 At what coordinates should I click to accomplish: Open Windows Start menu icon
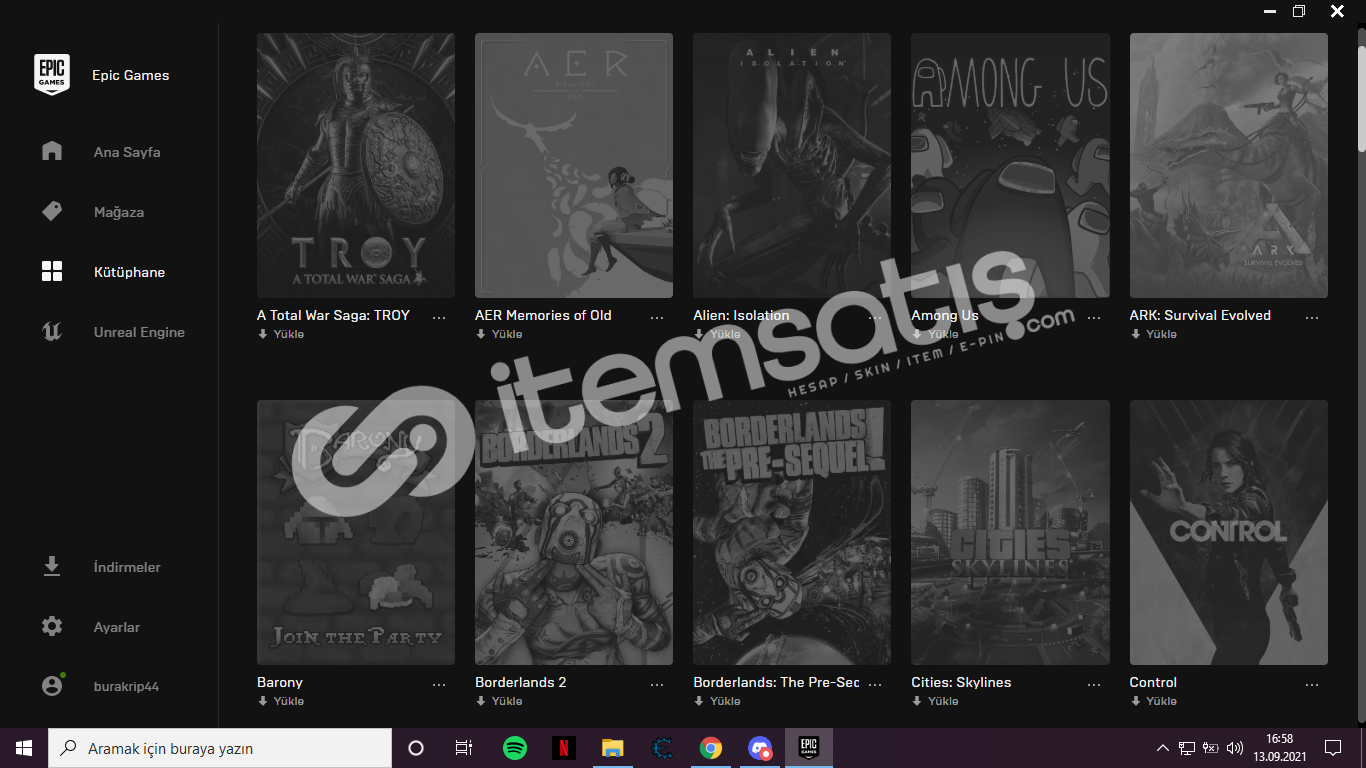click(x=24, y=748)
